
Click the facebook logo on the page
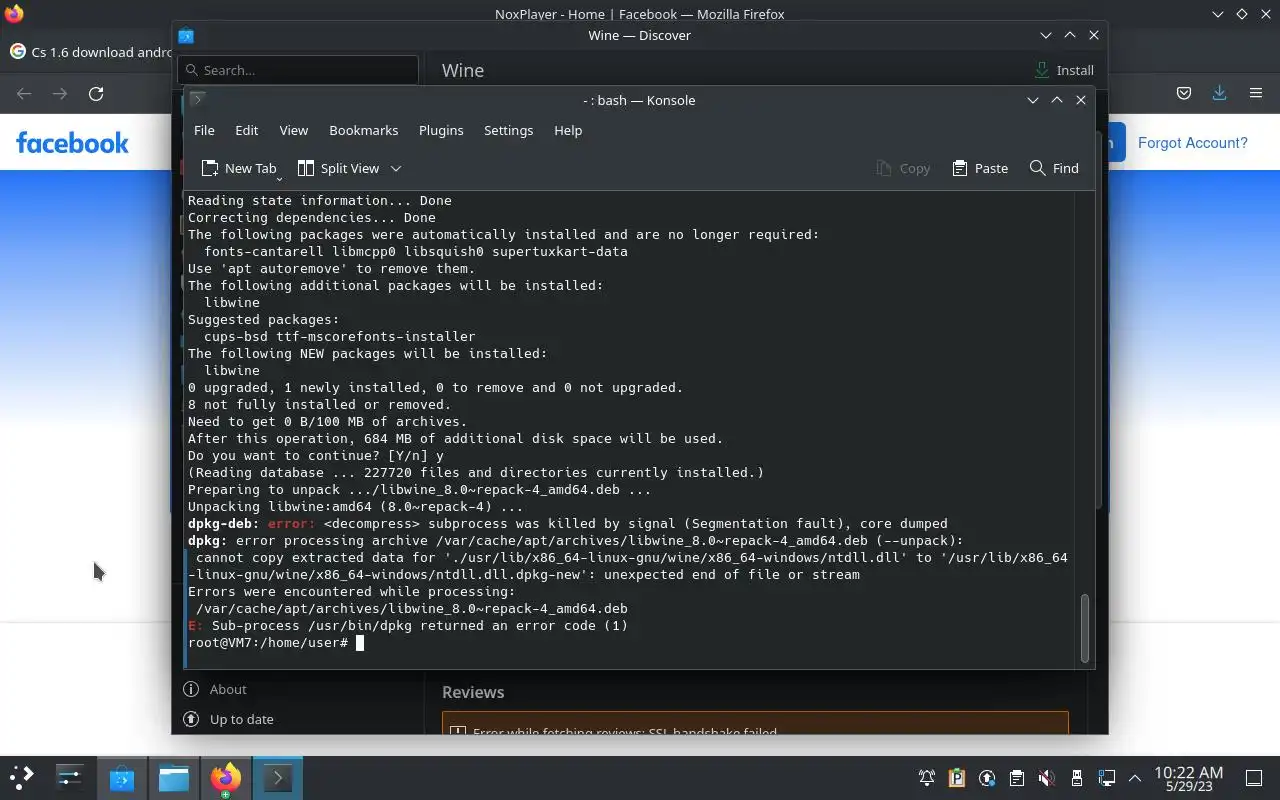[72, 142]
